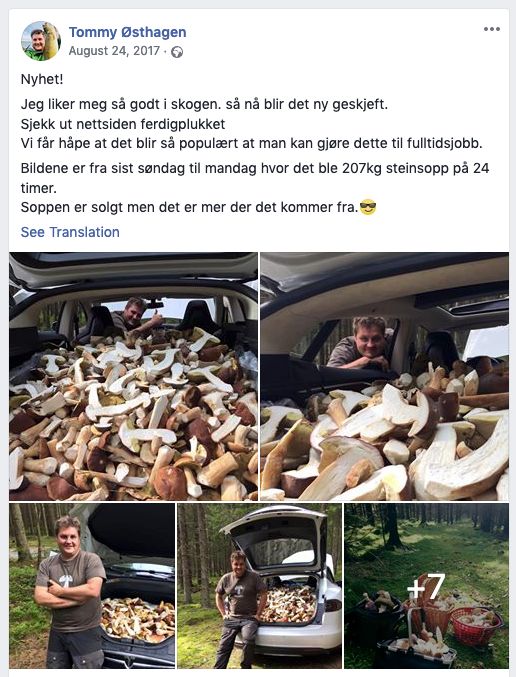This screenshot has width=516, height=677.
Task: Click the +7 overlay counter
Action: pyautogui.click(x=426, y=586)
